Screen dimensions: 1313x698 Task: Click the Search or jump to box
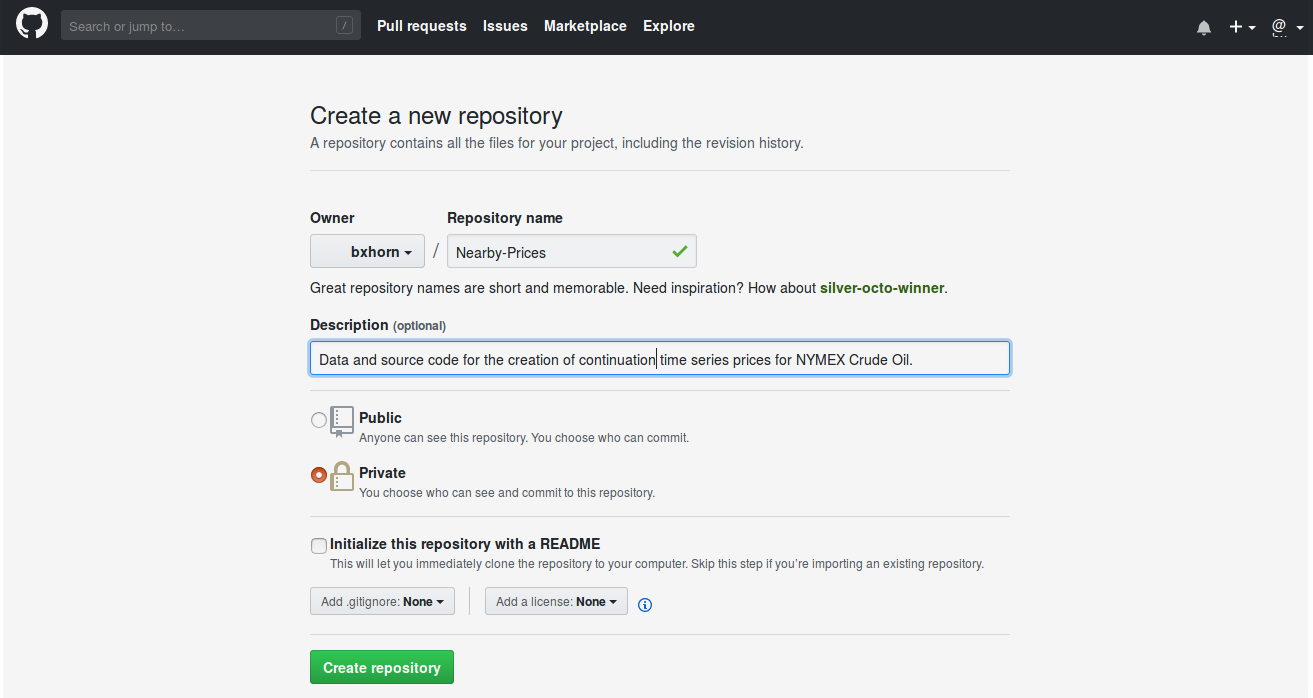(210, 24)
